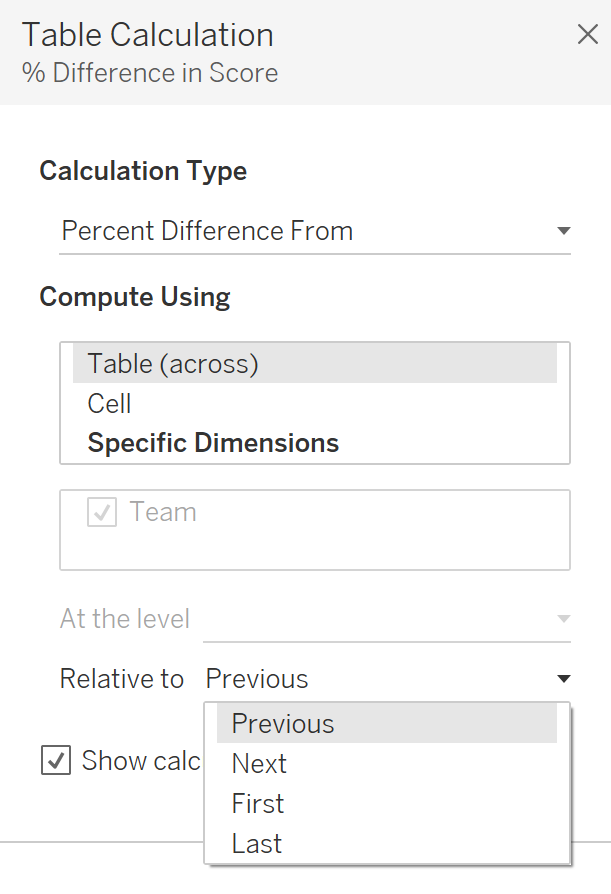611x894 pixels.
Task: Pick Previous from the open list
Action: (x=283, y=724)
